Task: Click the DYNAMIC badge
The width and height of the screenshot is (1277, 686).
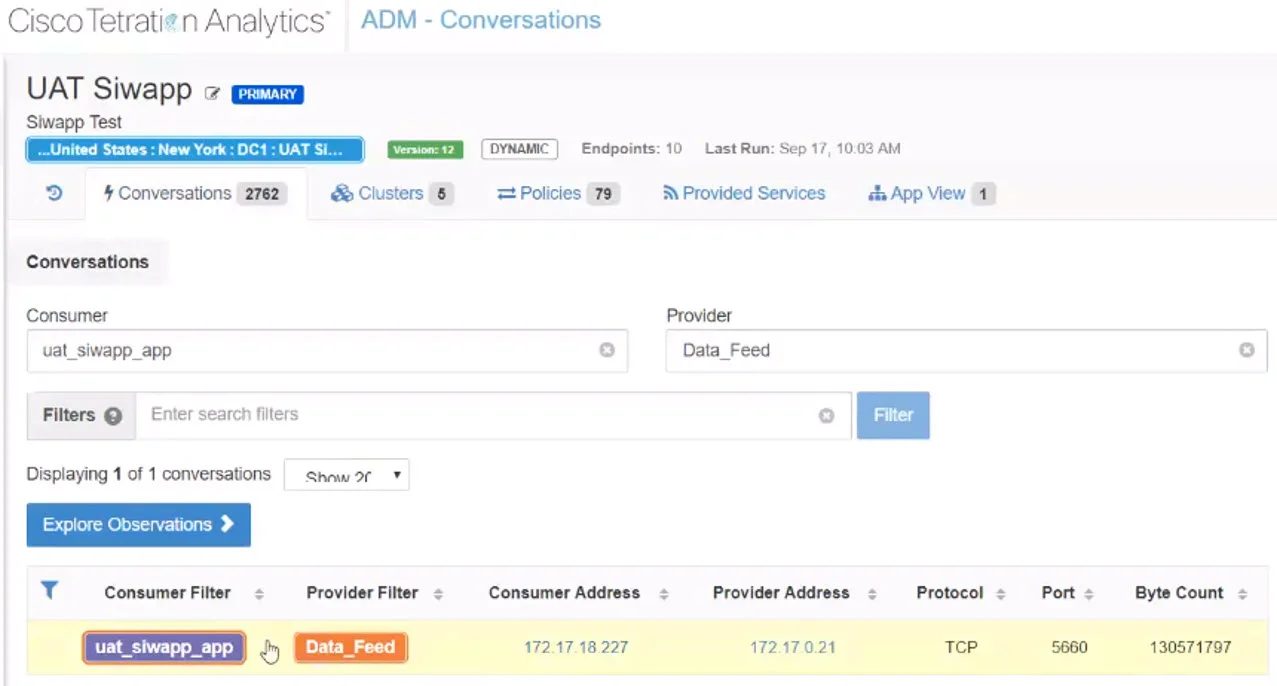Action: click(x=519, y=149)
